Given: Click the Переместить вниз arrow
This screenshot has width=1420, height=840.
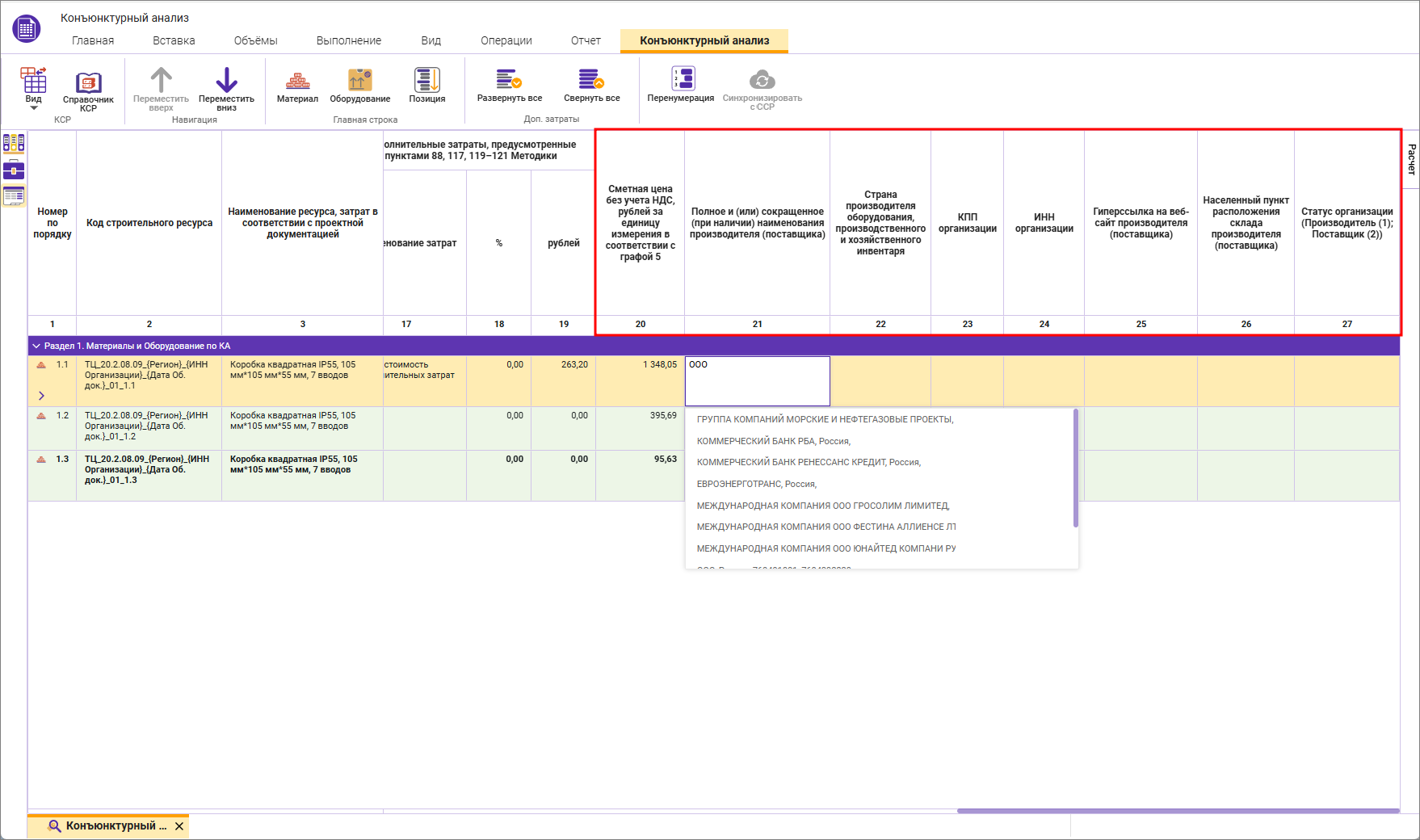Looking at the screenshot, I should [x=226, y=82].
